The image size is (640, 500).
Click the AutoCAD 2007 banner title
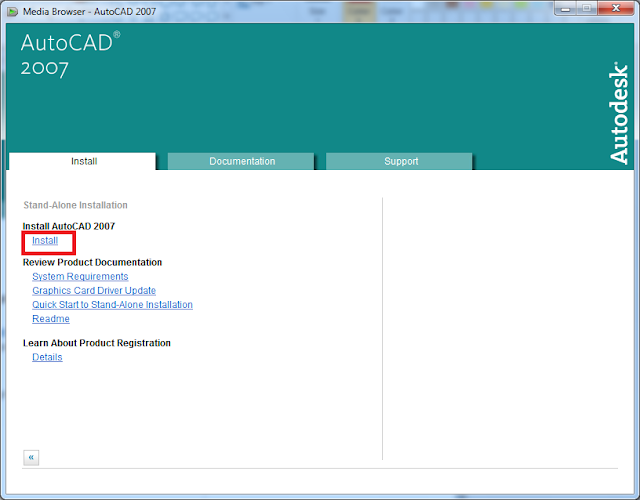pyautogui.click(x=70, y=54)
